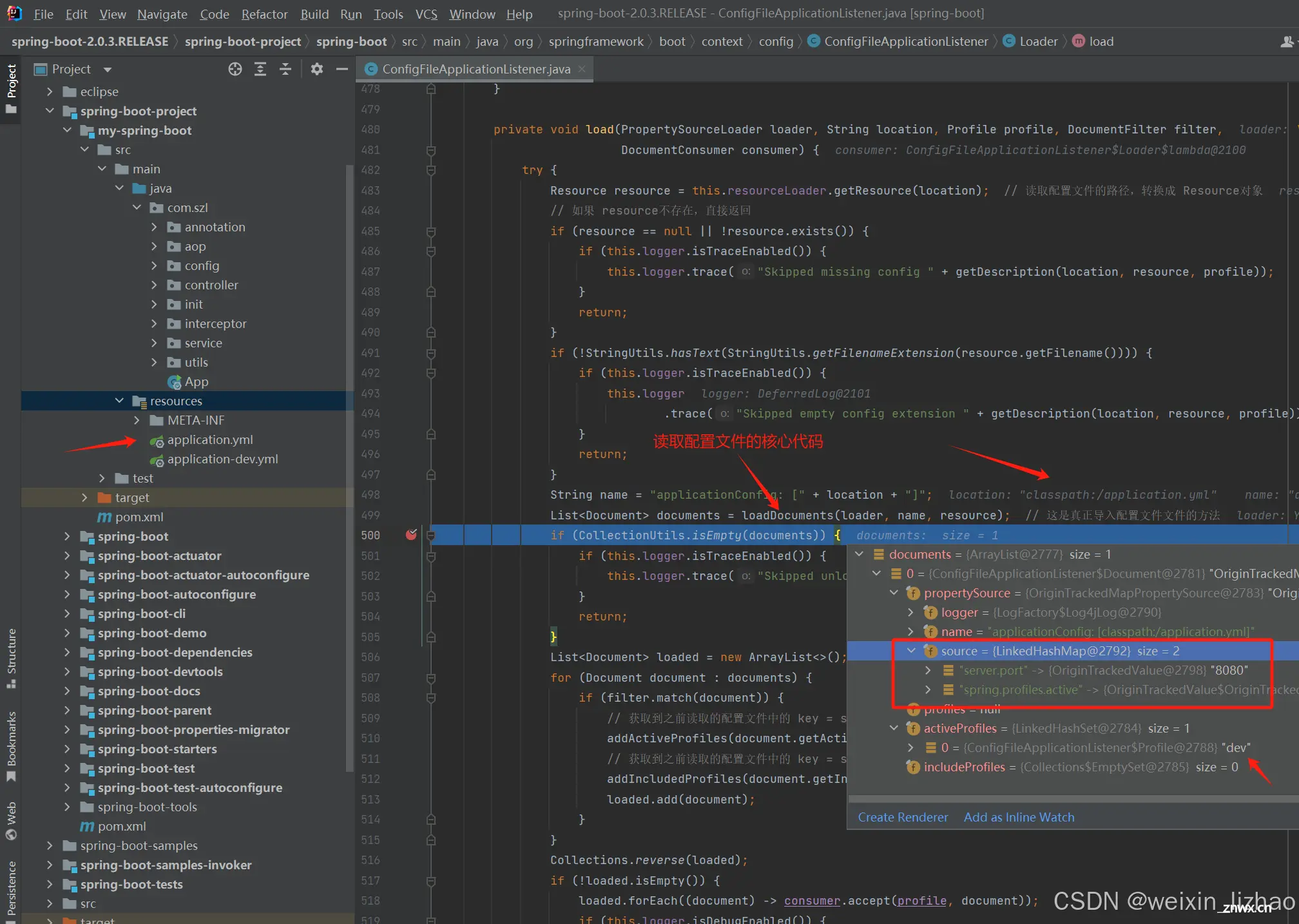This screenshot has width=1299, height=924.
Task: Click fold marker on line 491
Action: pyautogui.click(x=431, y=353)
